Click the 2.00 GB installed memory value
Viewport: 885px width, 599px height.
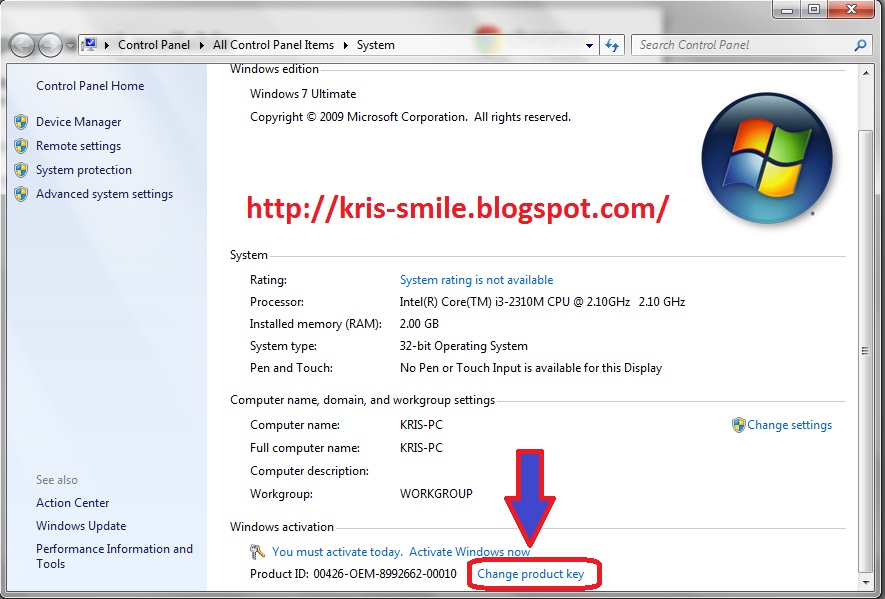point(419,324)
